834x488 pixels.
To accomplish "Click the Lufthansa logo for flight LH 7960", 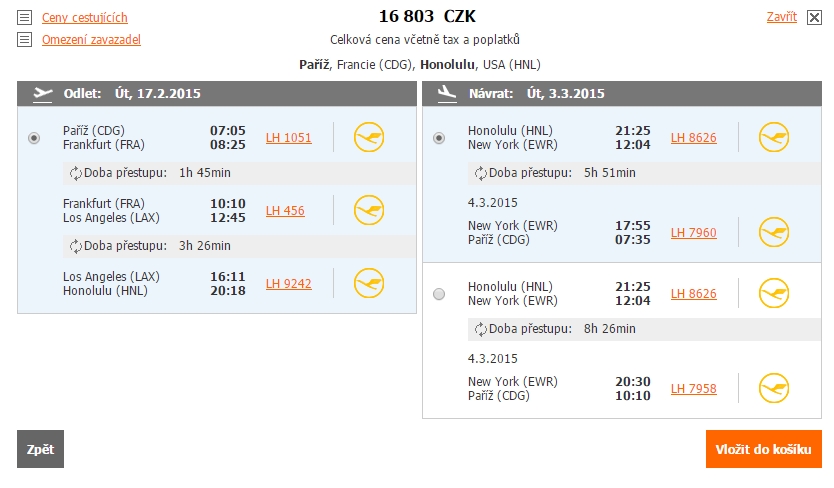I will [773, 233].
